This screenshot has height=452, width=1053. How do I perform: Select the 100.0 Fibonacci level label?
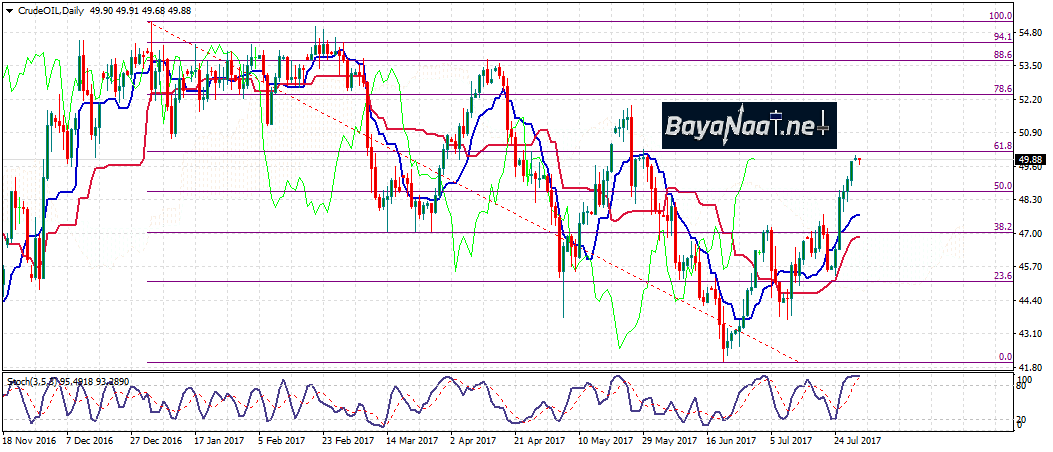[1001, 17]
